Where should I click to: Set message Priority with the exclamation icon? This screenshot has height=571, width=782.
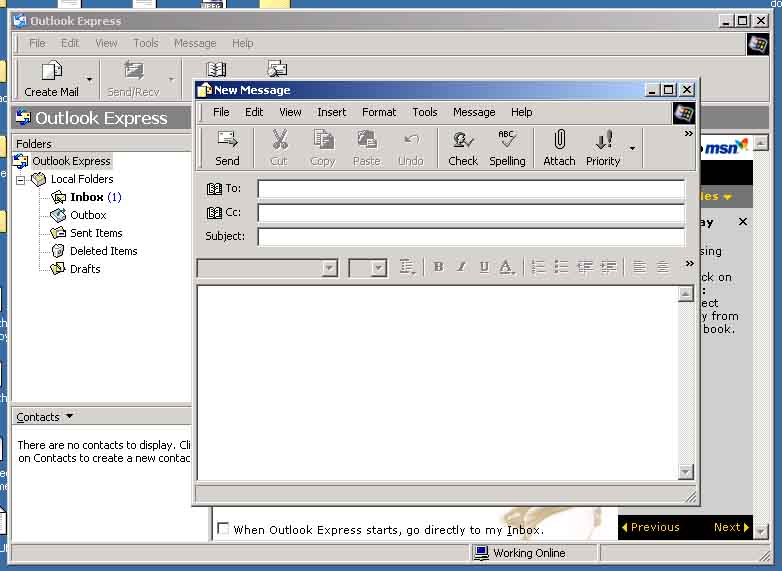tap(603, 148)
